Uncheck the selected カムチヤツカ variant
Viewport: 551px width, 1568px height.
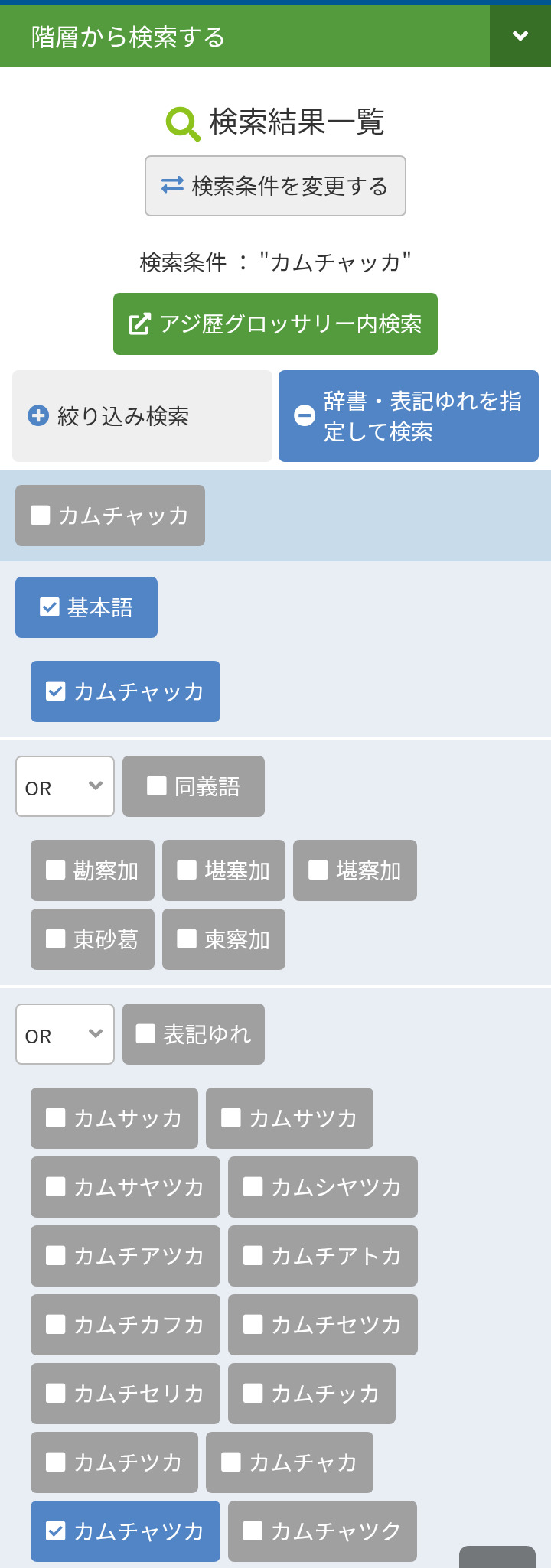(56, 1531)
